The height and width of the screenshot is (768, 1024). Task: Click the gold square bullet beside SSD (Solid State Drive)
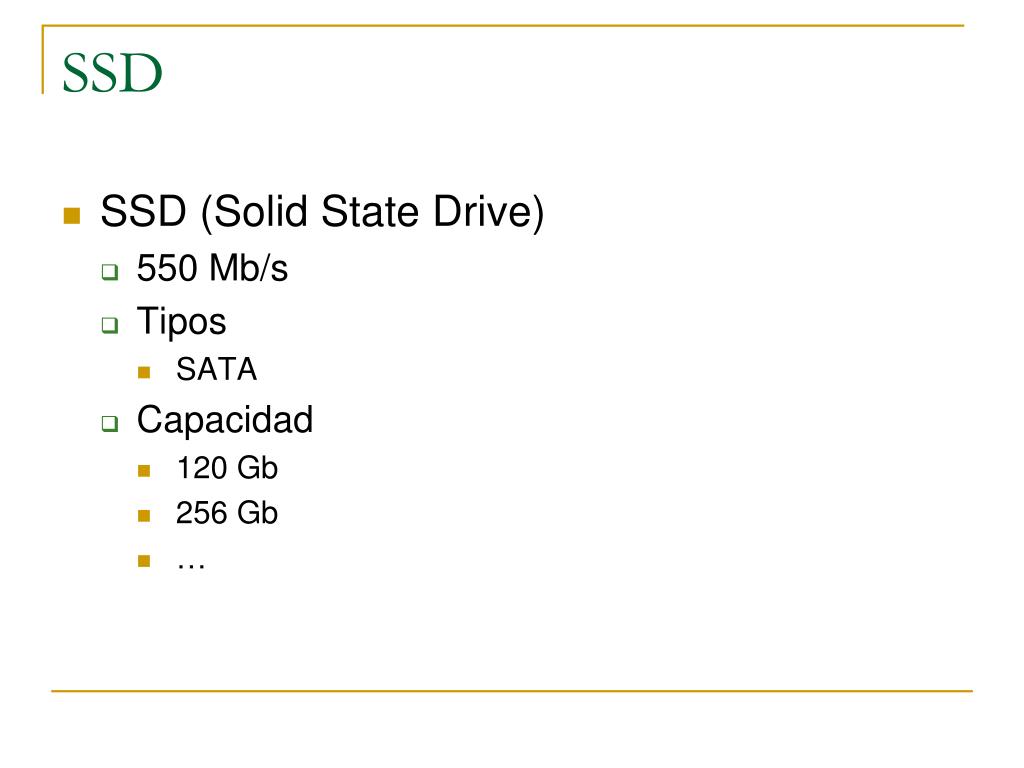(x=72, y=216)
